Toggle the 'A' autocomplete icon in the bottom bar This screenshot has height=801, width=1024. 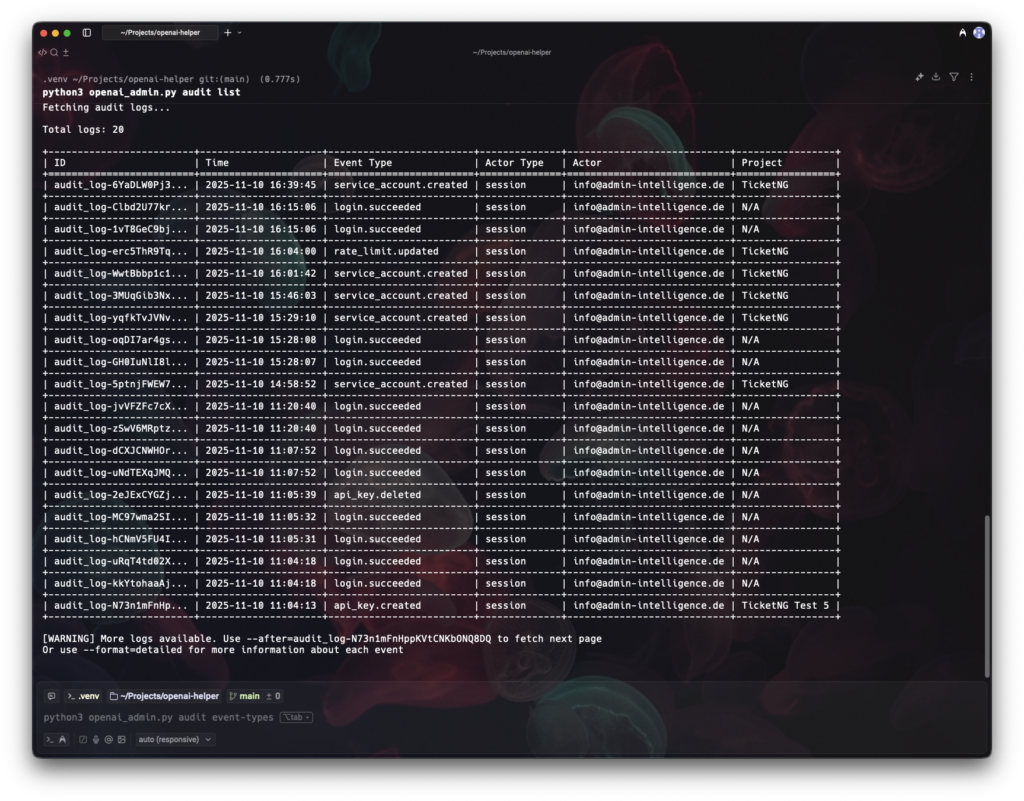(62, 740)
